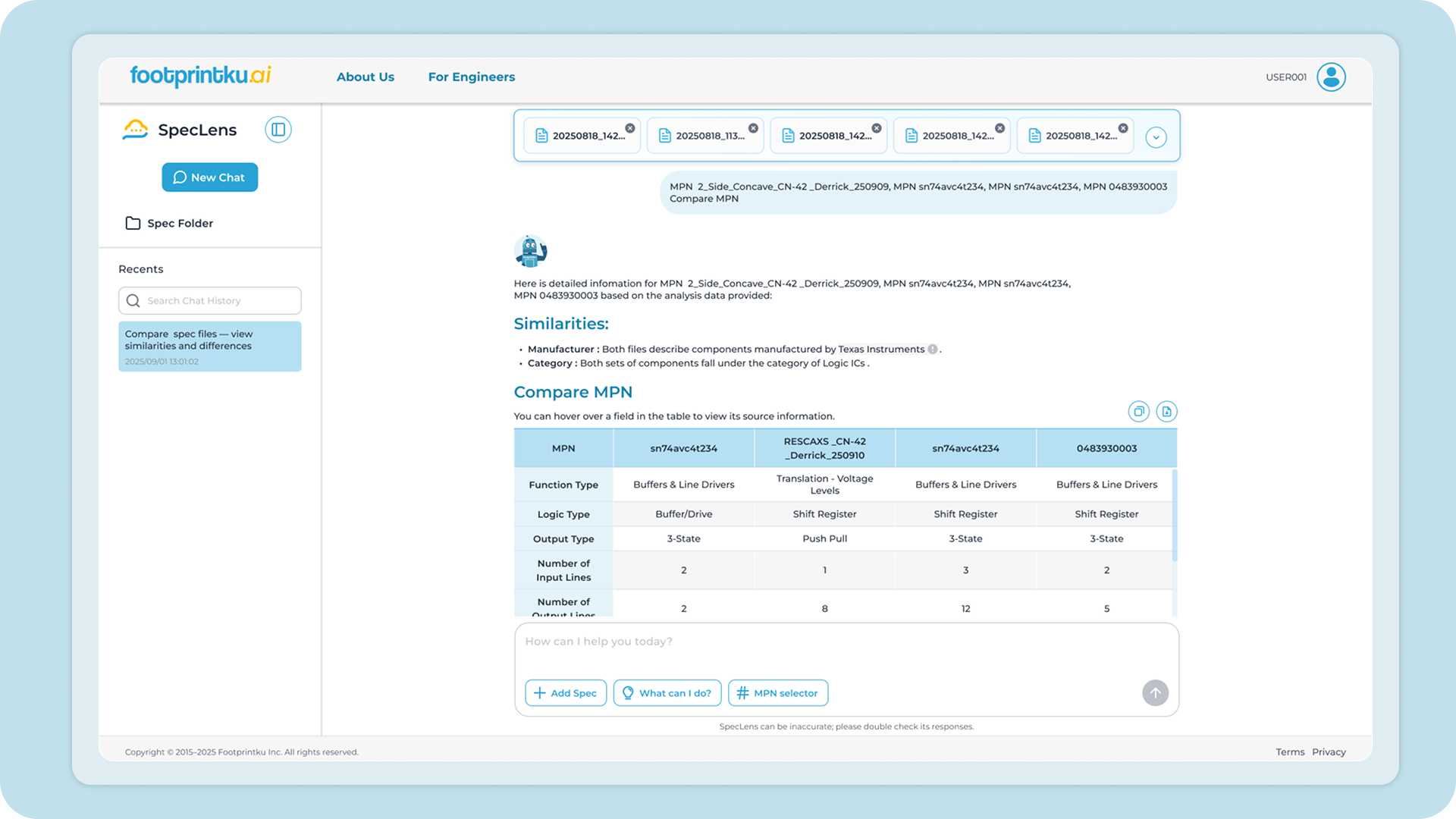Click the SpecLens inaccuracy disclaimer text

pyautogui.click(x=846, y=726)
